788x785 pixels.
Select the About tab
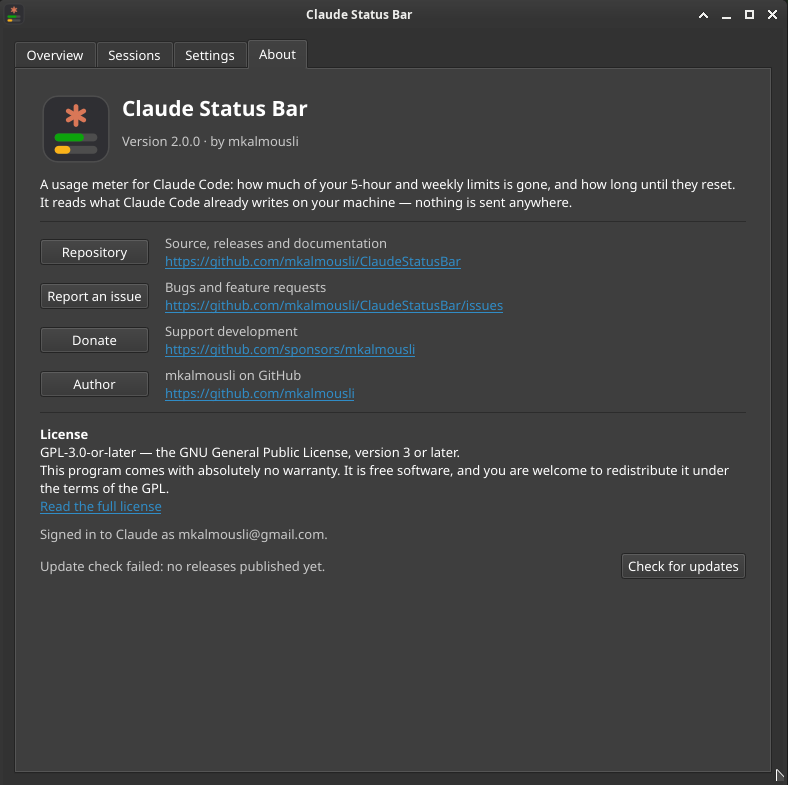tap(277, 54)
